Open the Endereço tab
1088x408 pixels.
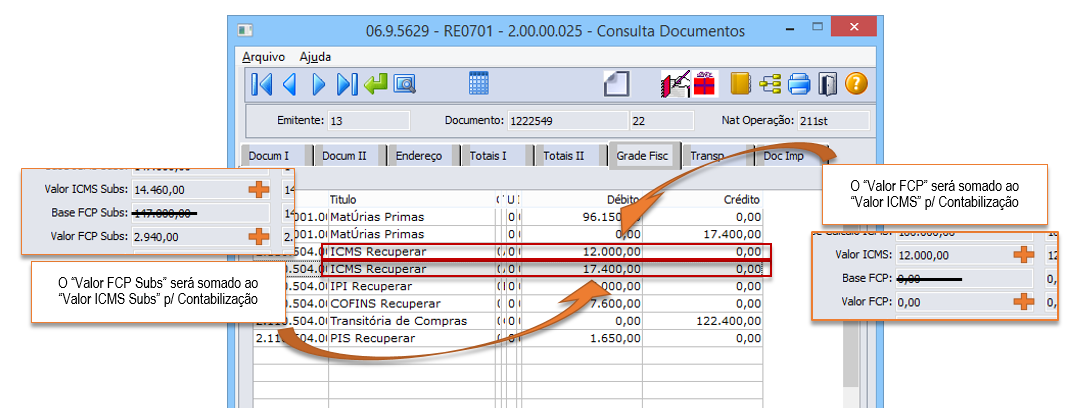(x=423, y=156)
